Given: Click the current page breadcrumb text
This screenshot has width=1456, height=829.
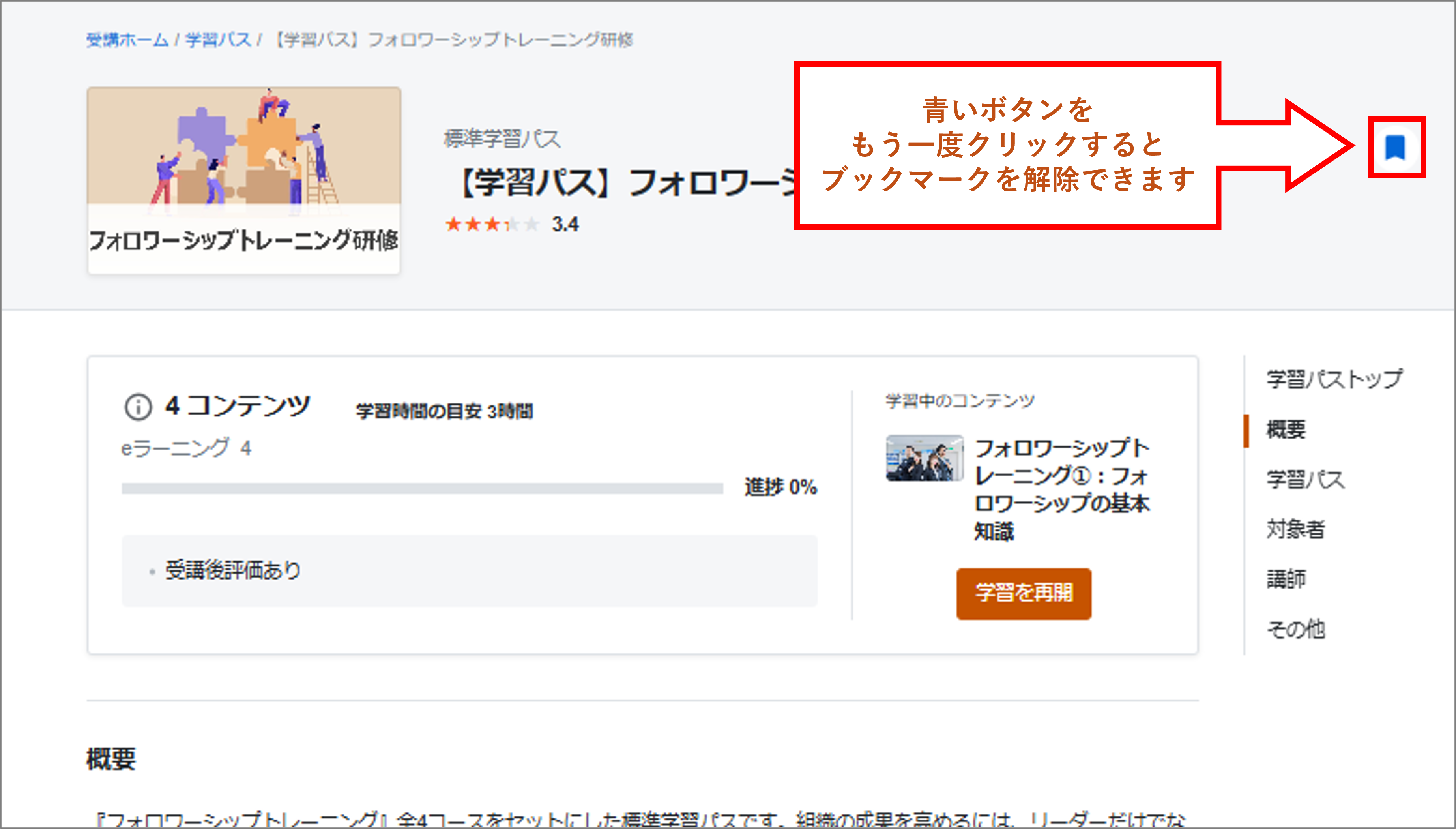Looking at the screenshot, I should pos(453,40).
